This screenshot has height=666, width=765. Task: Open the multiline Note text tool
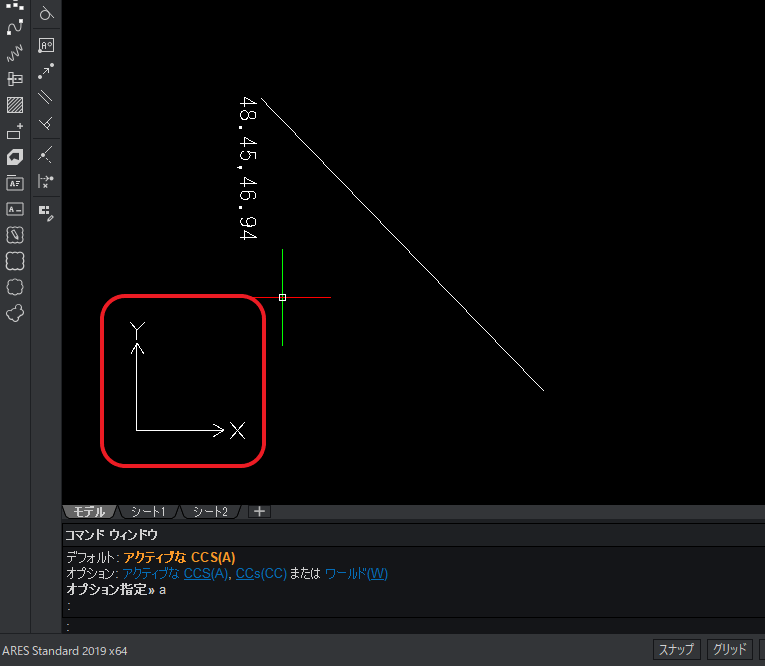tap(15, 183)
